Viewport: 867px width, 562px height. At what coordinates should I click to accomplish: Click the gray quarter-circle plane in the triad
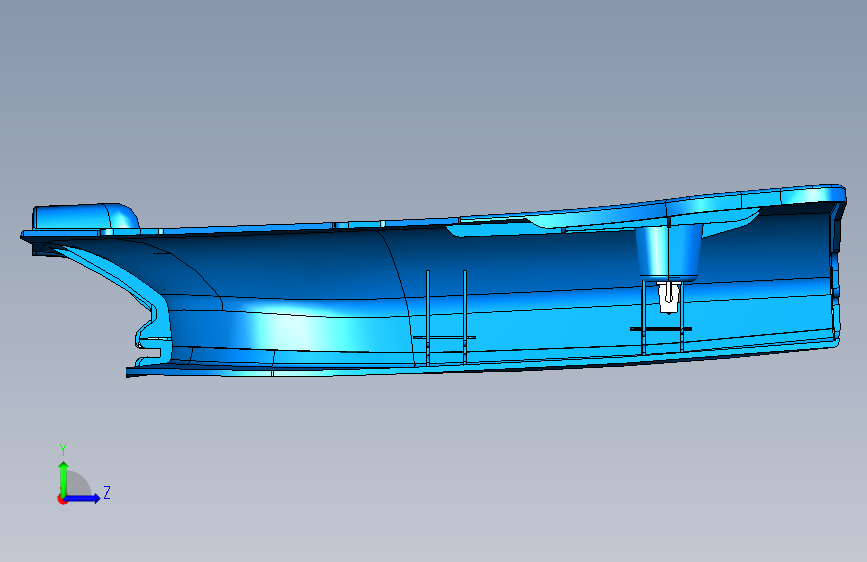click(x=78, y=483)
